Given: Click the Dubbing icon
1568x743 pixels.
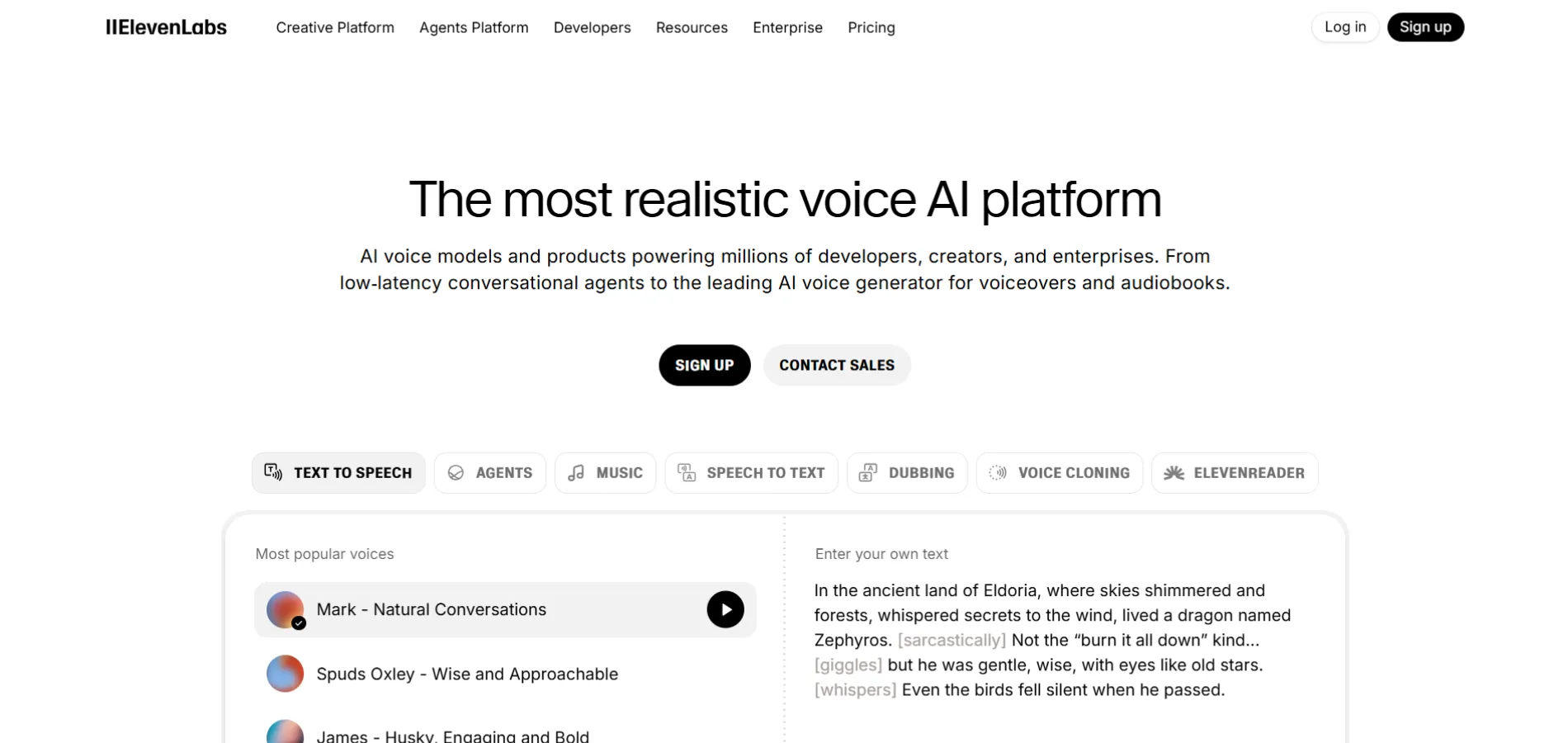Looking at the screenshot, I should click(868, 473).
